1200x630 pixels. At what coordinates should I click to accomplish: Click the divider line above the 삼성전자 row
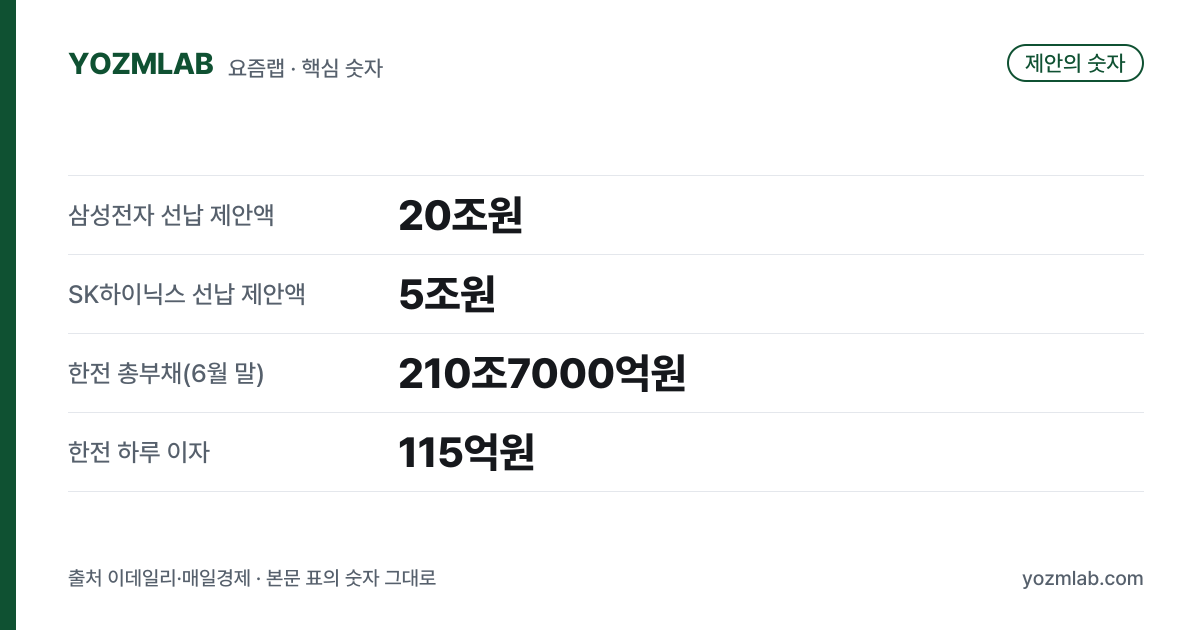606,176
